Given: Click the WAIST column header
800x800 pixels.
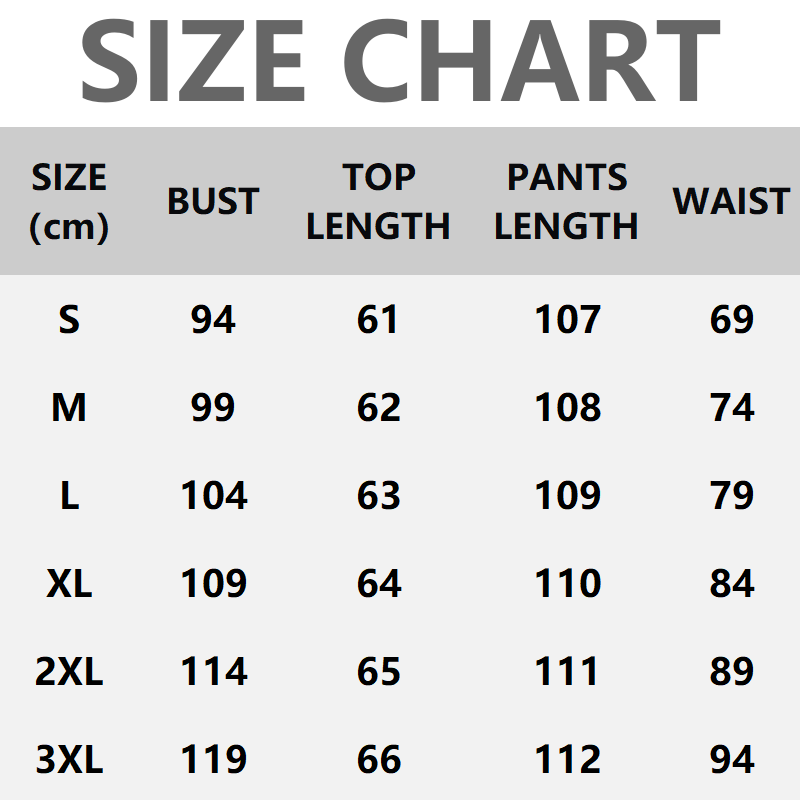Looking at the screenshot, I should coord(731,202).
